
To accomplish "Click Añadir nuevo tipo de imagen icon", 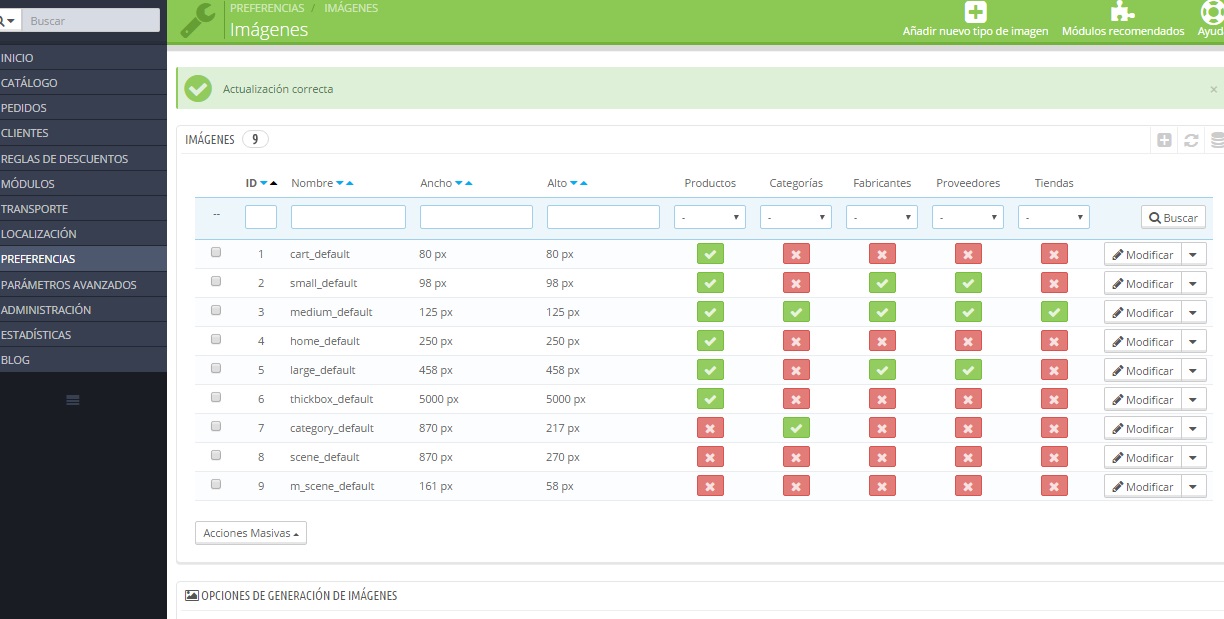I will point(975,12).
